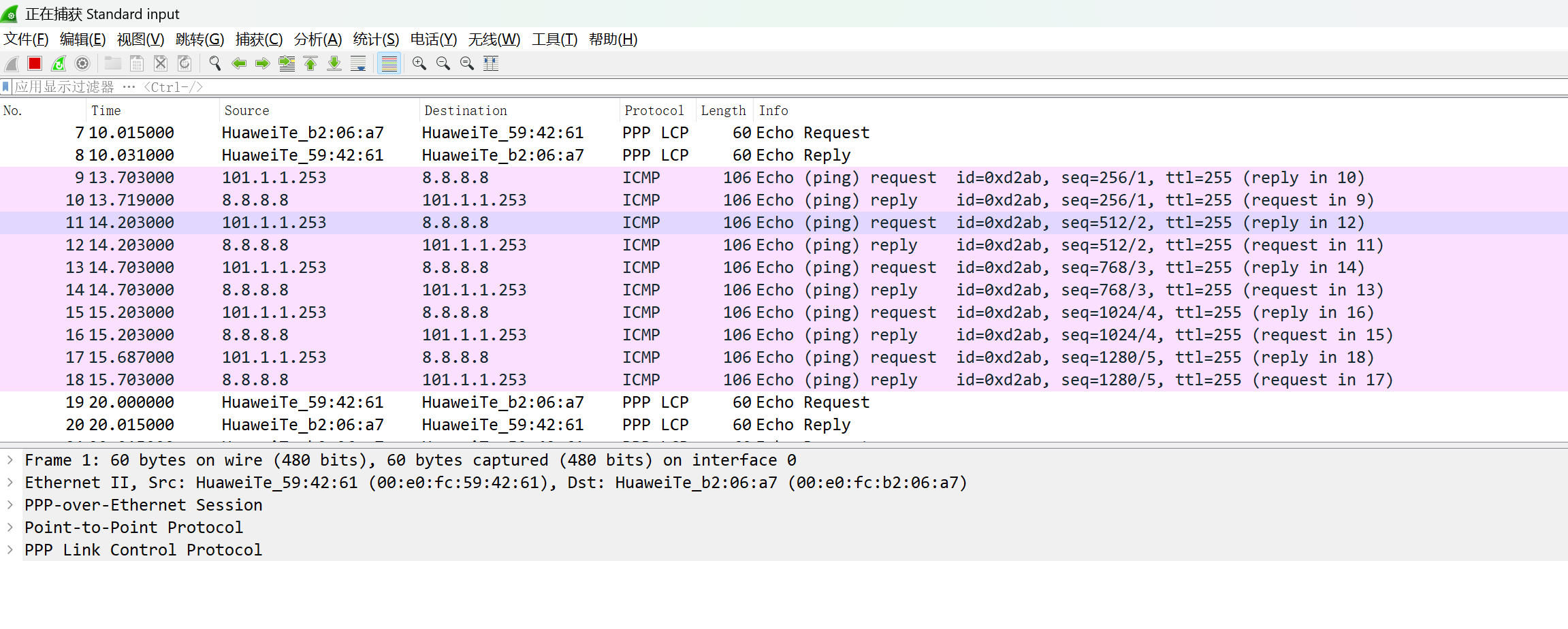Expand PPP Link Control Protocol row
This screenshot has height=629, width=1568.
[x=10, y=550]
